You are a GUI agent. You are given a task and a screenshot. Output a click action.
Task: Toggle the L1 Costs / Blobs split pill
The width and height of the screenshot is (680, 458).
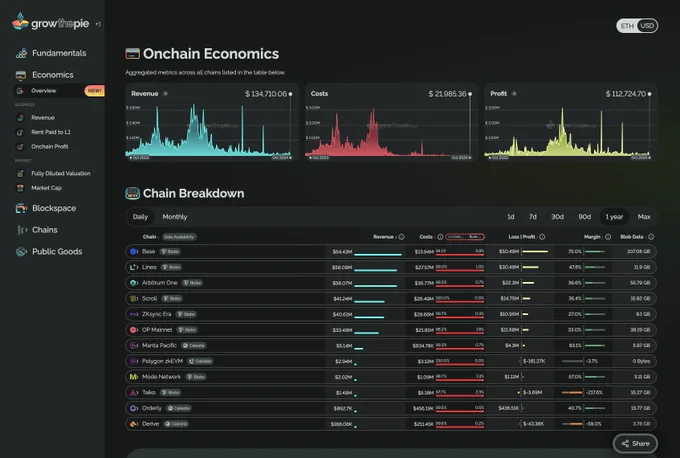point(465,237)
